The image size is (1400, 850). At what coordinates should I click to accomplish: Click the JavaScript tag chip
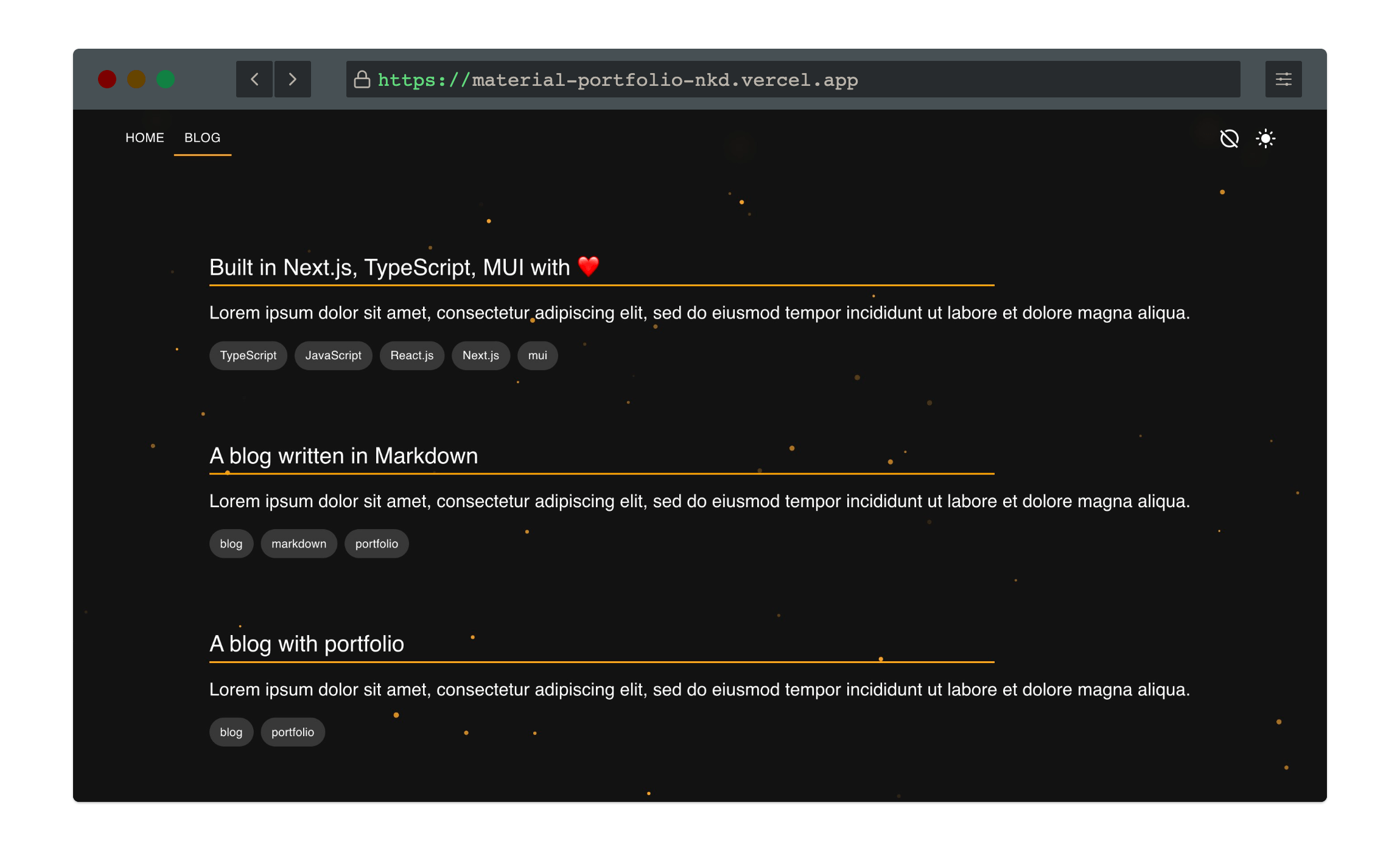click(x=333, y=356)
